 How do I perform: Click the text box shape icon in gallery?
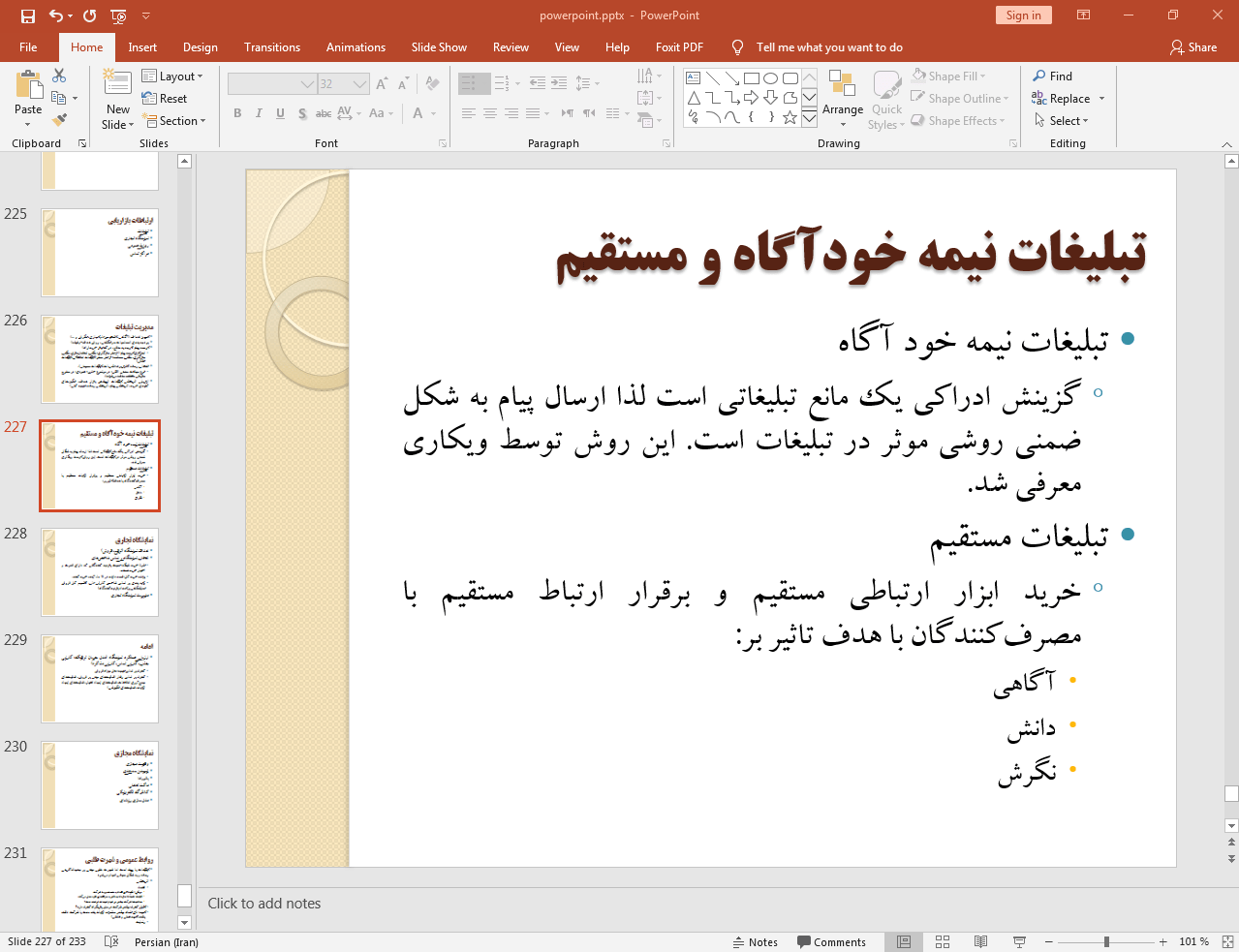click(x=694, y=78)
